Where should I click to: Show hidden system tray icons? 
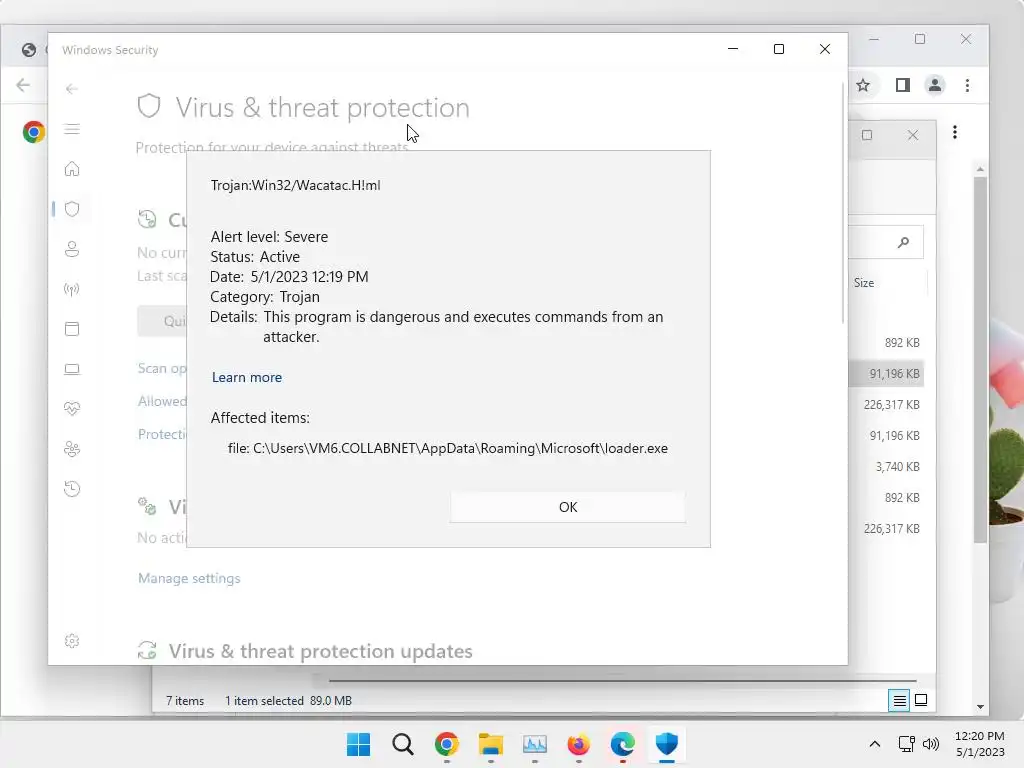tap(875, 744)
